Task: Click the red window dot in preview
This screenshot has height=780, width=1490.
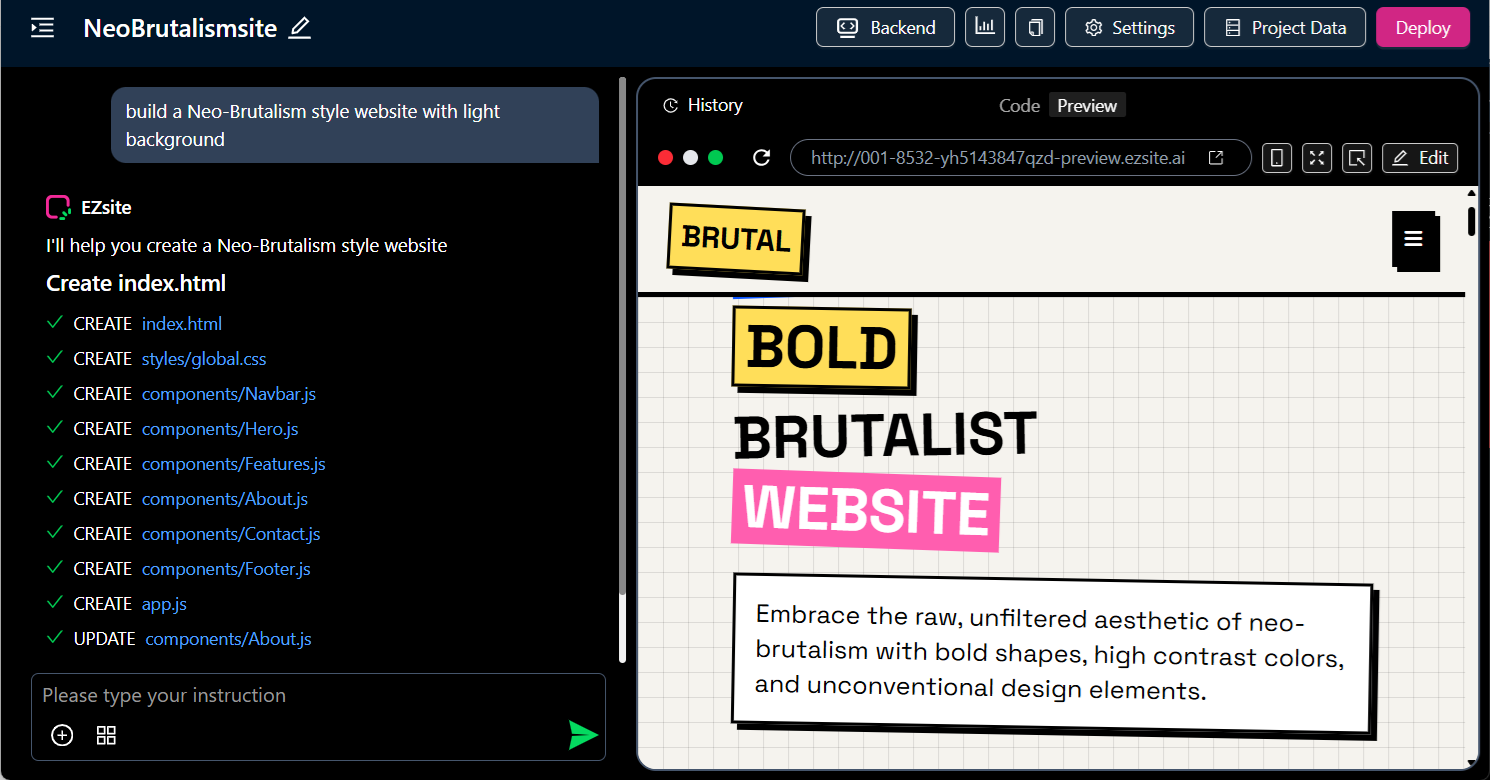Action: [x=666, y=158]
